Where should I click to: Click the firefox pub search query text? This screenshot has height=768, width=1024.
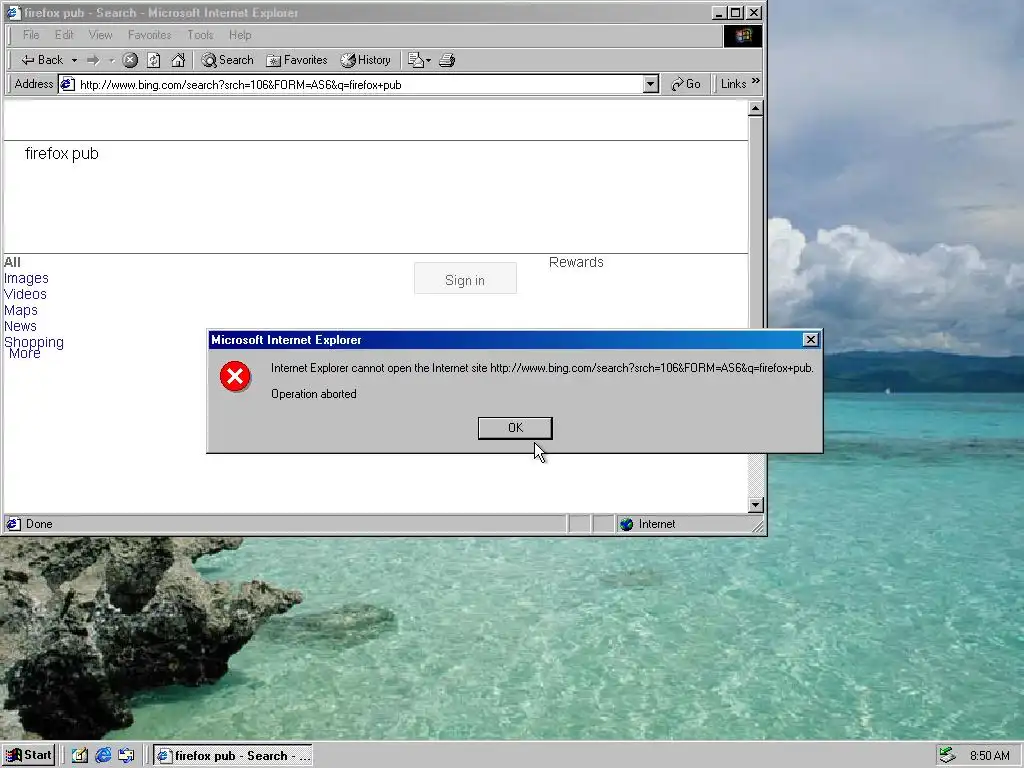(x=61, y=153)
